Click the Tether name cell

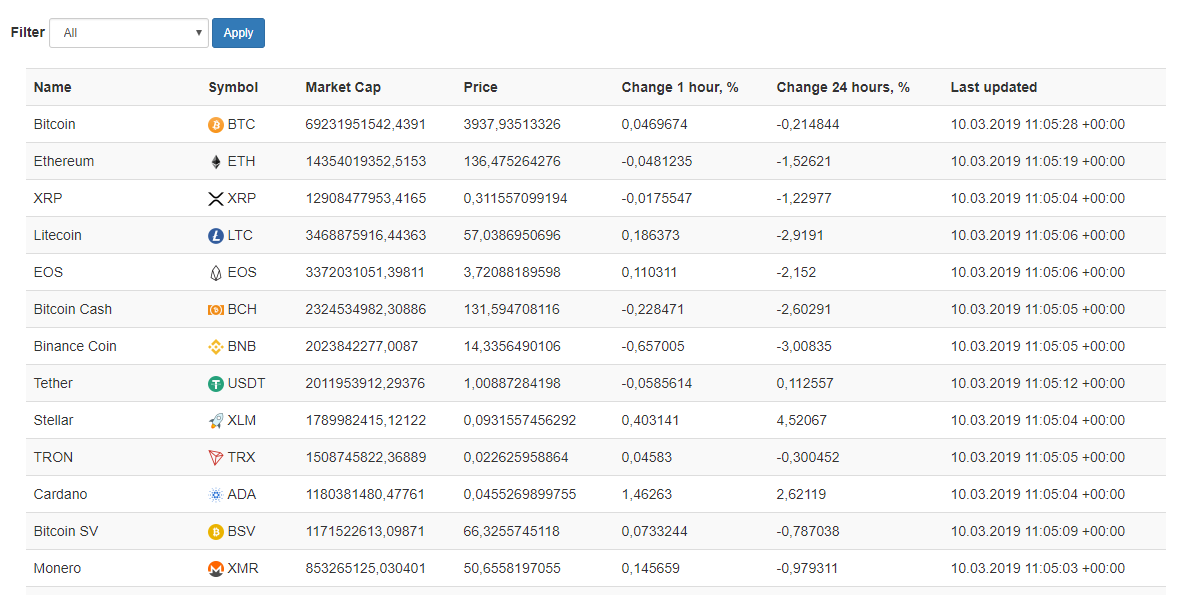[53, 383]
